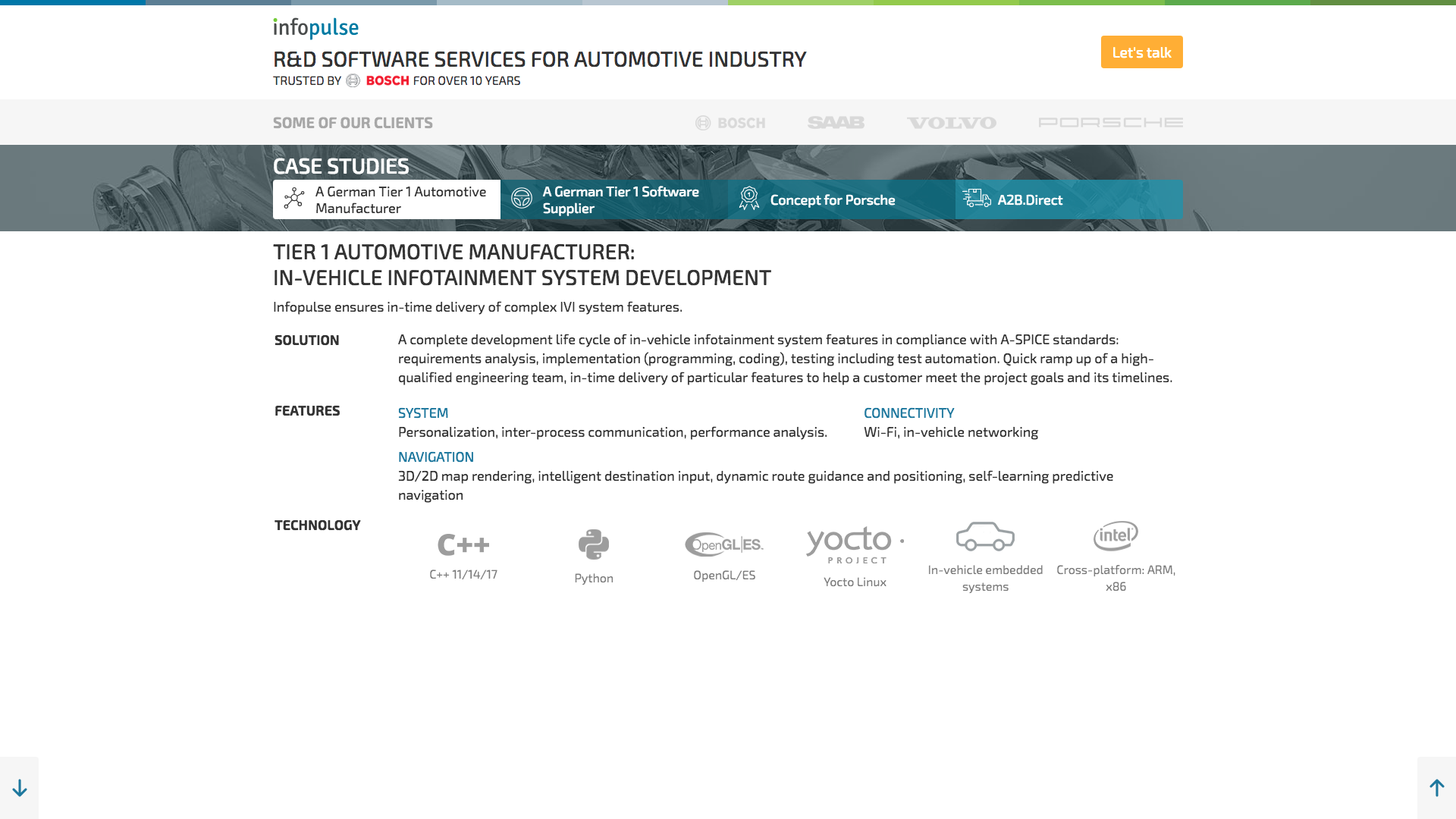
Task: Click the steering wheel icon on Supplier tab
Action: (x=522, y=199)
